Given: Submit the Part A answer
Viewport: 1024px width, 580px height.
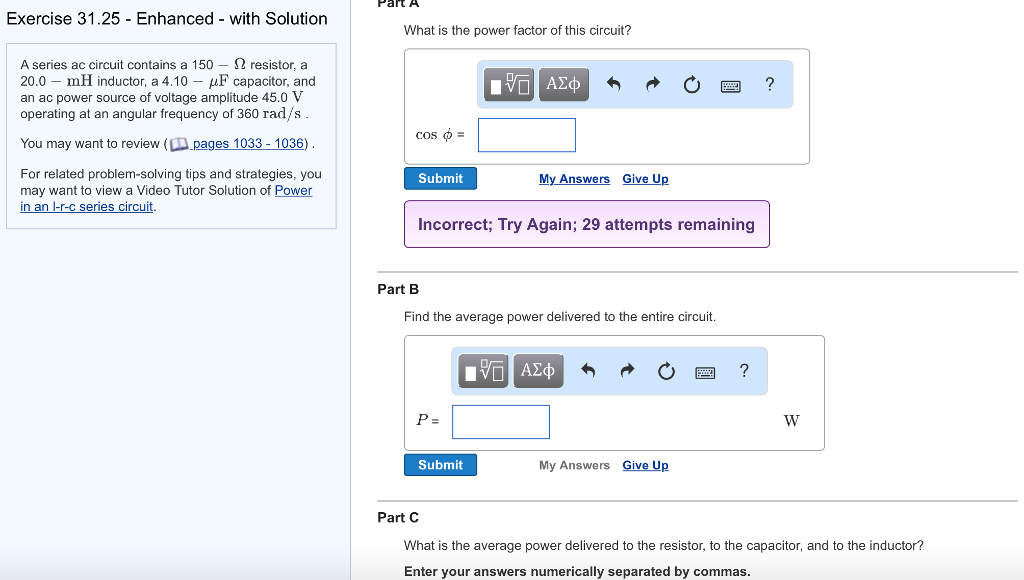Looking at the screenshot, I should click(440, 178).
